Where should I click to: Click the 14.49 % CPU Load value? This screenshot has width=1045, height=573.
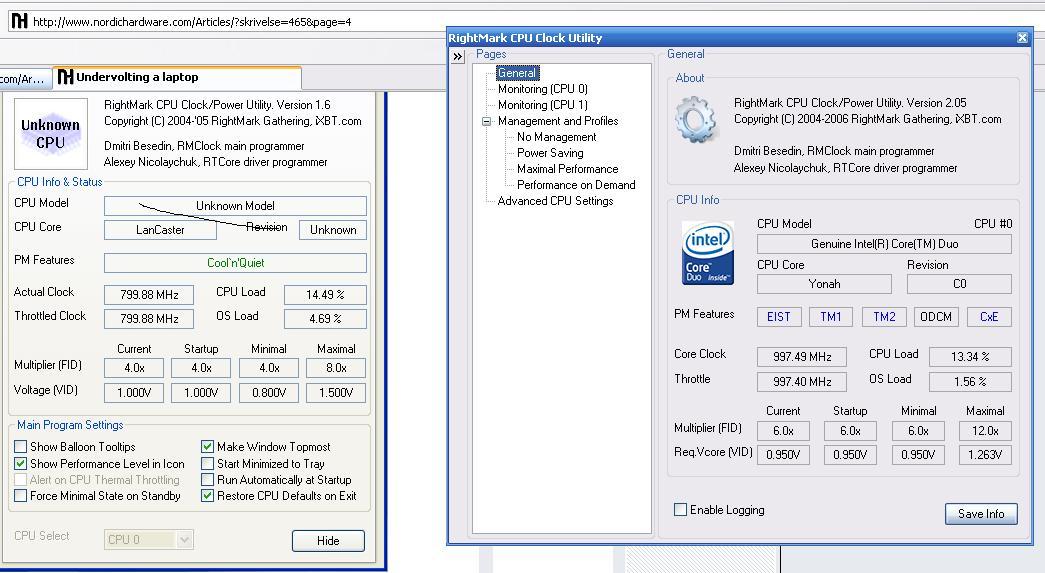point(325,294)
